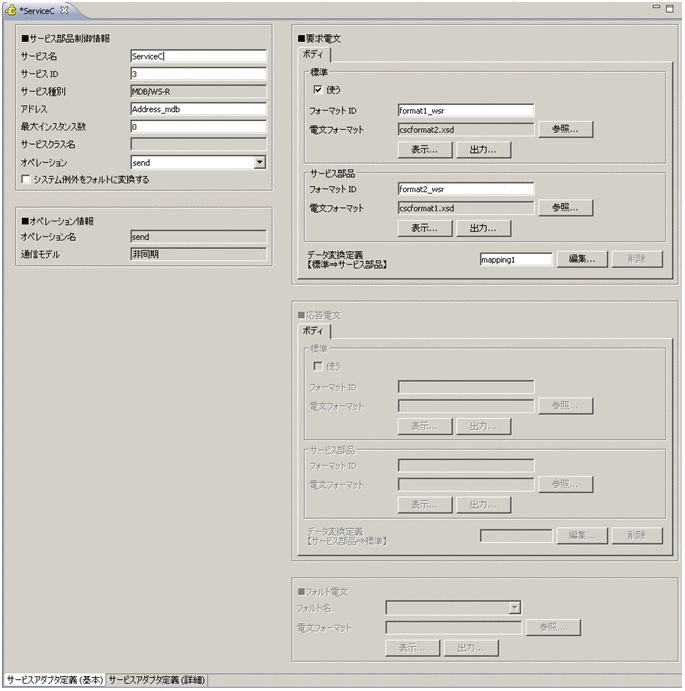Minimize the editor pane
The image size is (685, 691).
point(656,8)
